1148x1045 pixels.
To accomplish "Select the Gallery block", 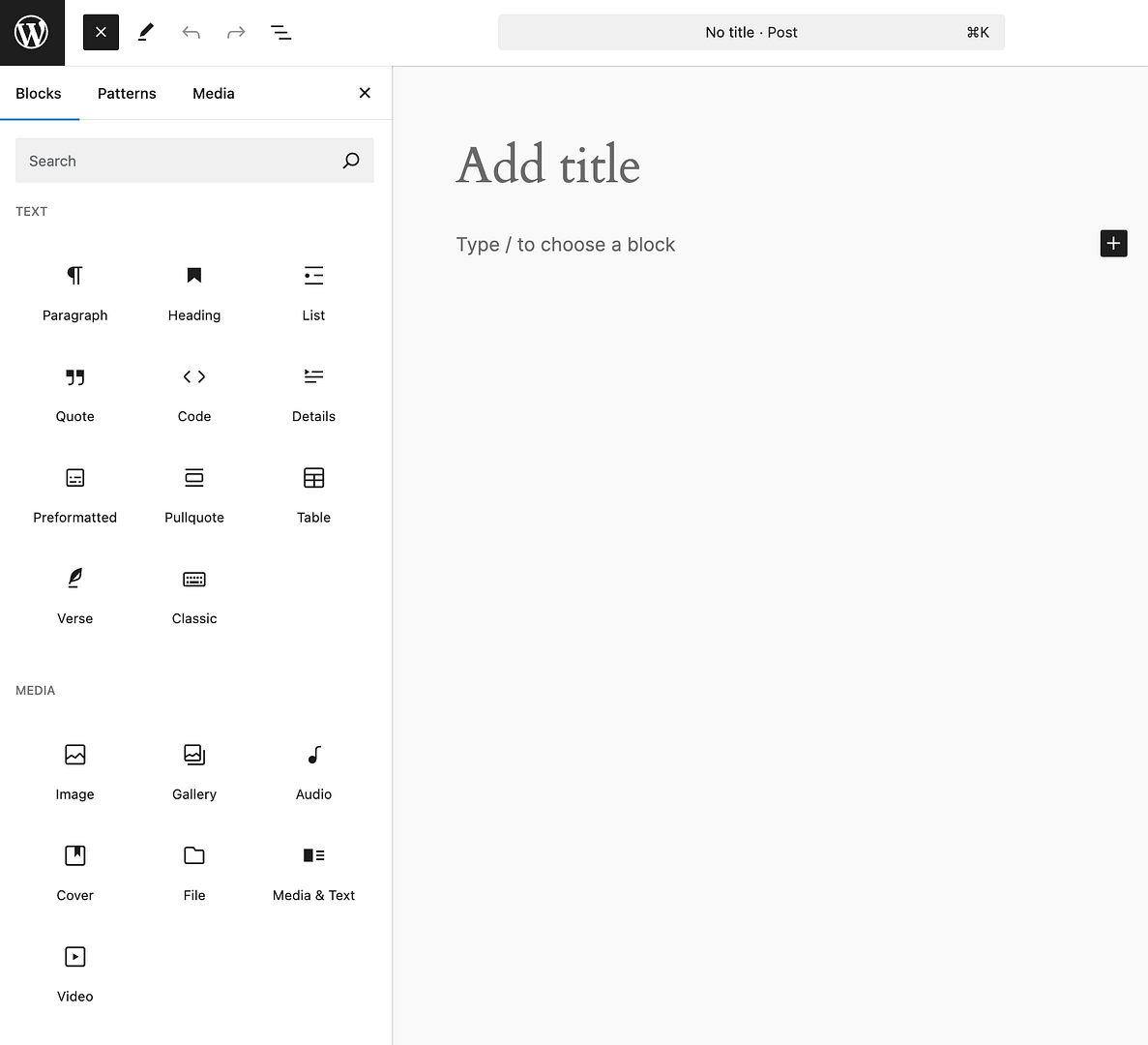I will [x=194, y=771].
